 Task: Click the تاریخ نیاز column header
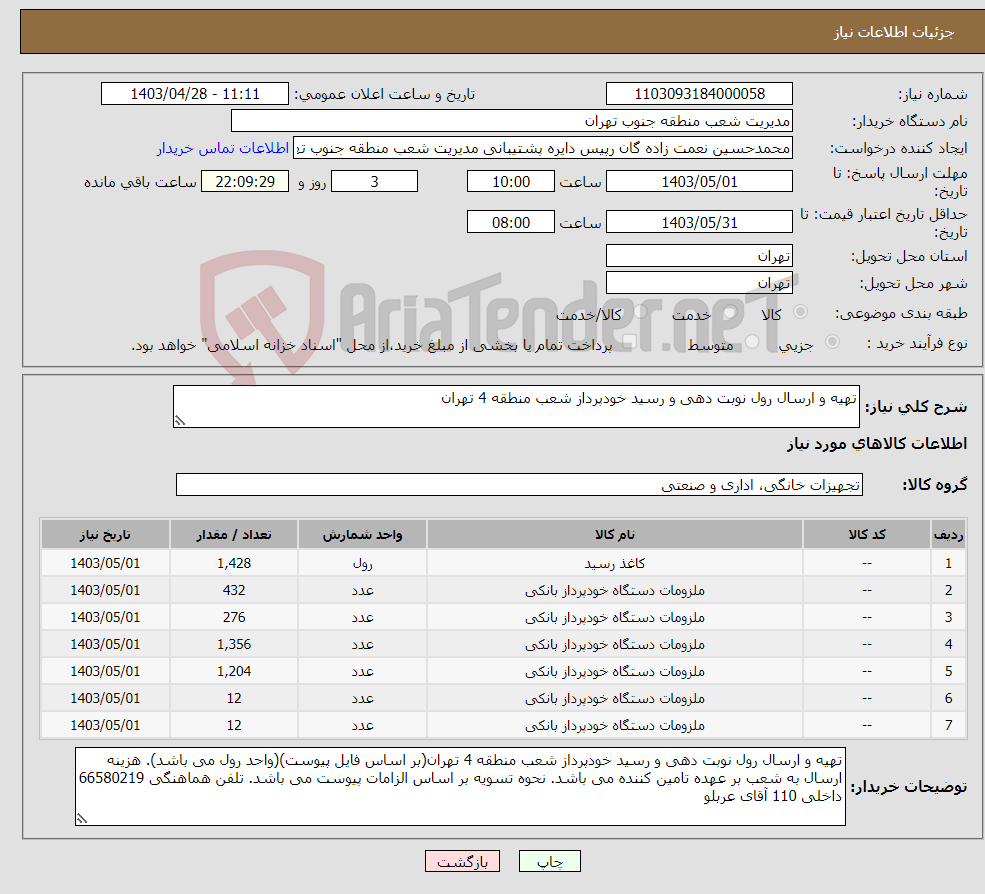[x=105, y=535]
